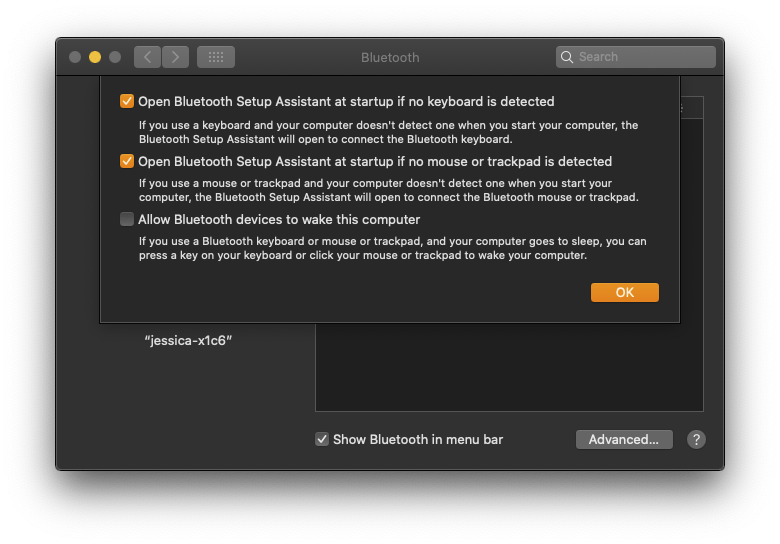The image size is (780, 544).
Task: Click the Bluetooth window title
Action: pos(390,57)
